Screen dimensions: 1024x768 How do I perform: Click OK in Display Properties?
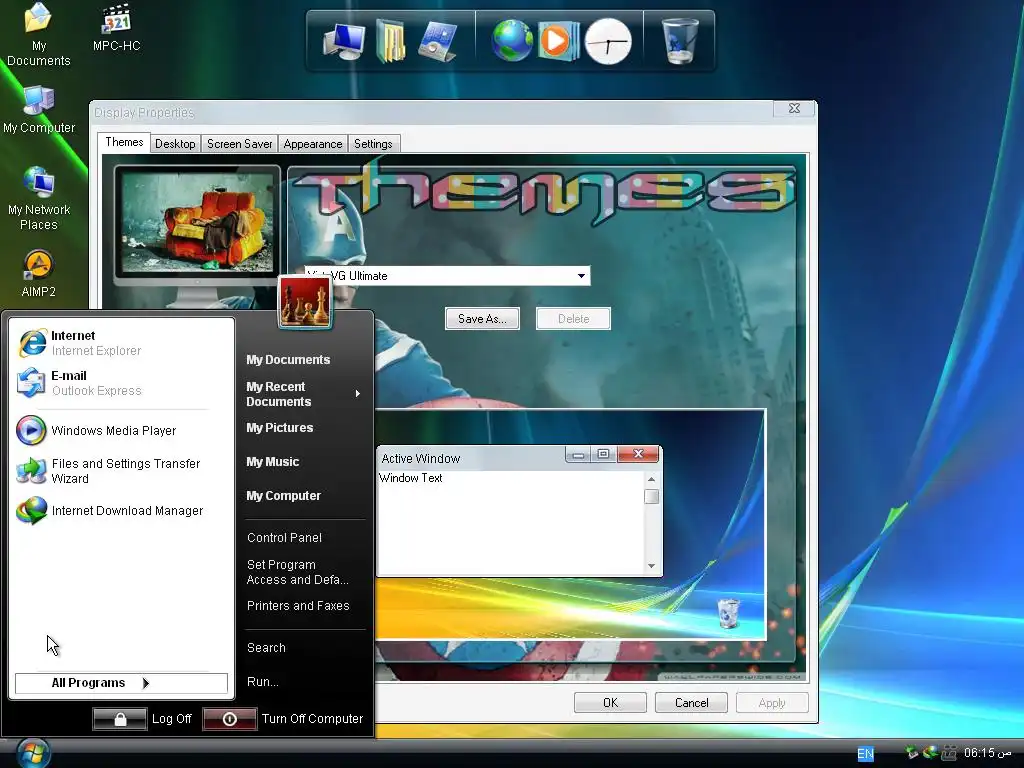[x=610, y=703]
